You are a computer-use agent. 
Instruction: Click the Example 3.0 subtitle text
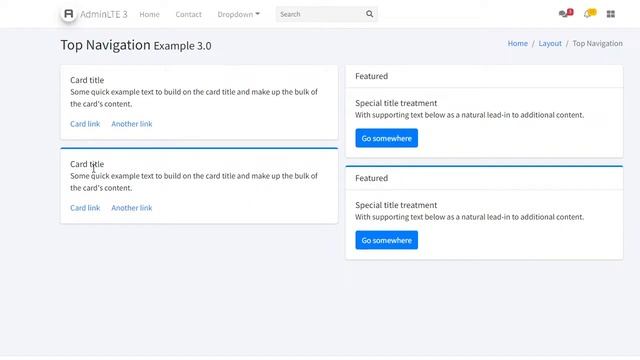[x=182, y=46]
